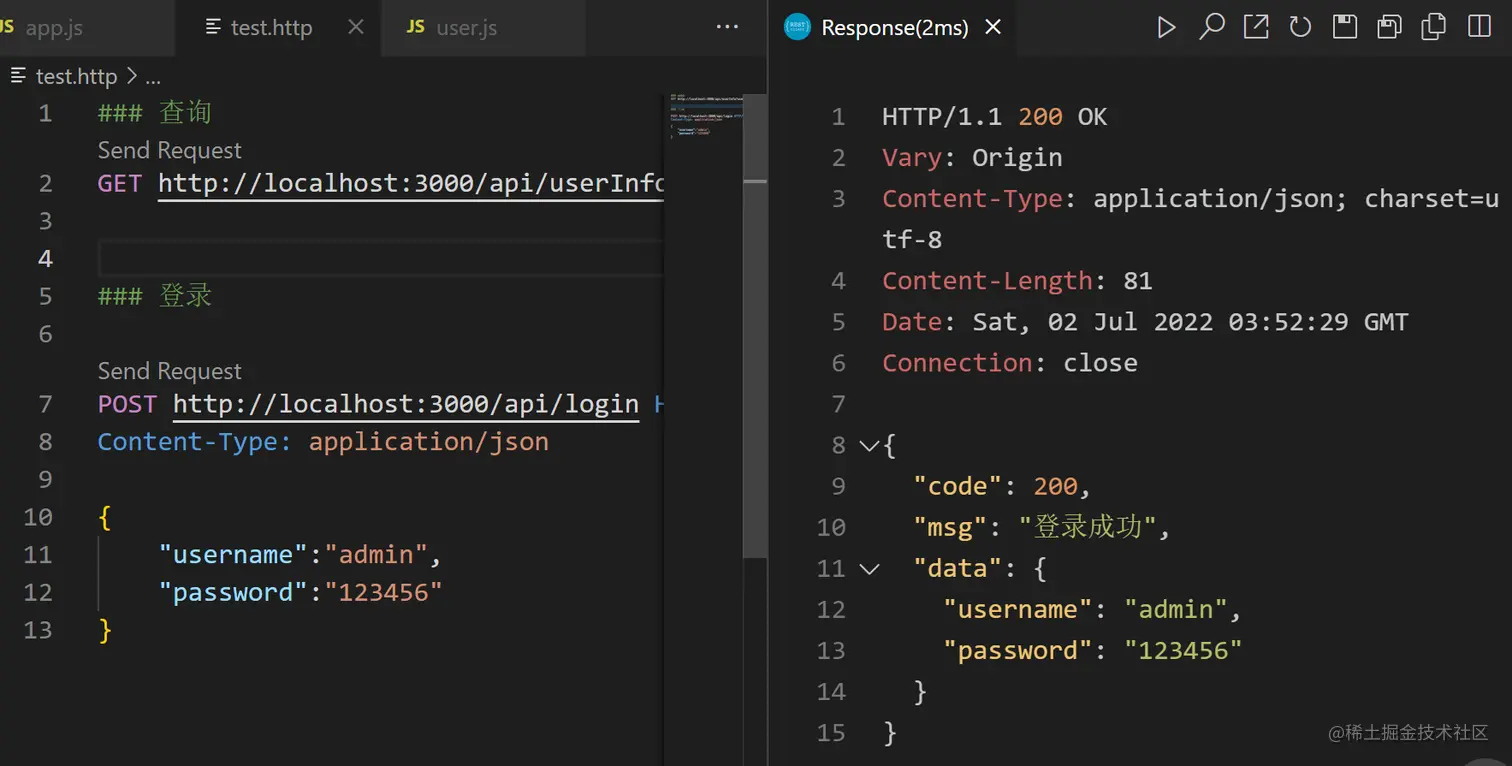Click the stacked floppy disks save icon
This screenshot has width=1512, height=766.
pos(1389,27)
